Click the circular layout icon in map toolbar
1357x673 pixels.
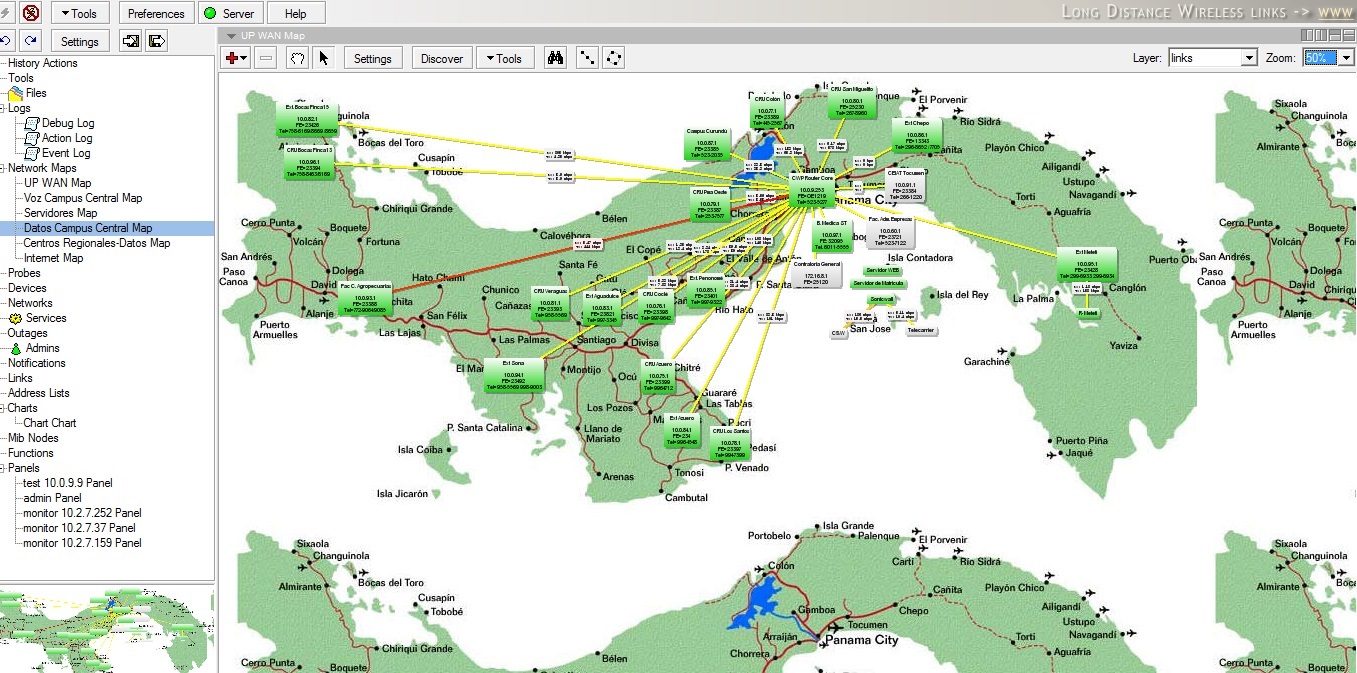614,58
